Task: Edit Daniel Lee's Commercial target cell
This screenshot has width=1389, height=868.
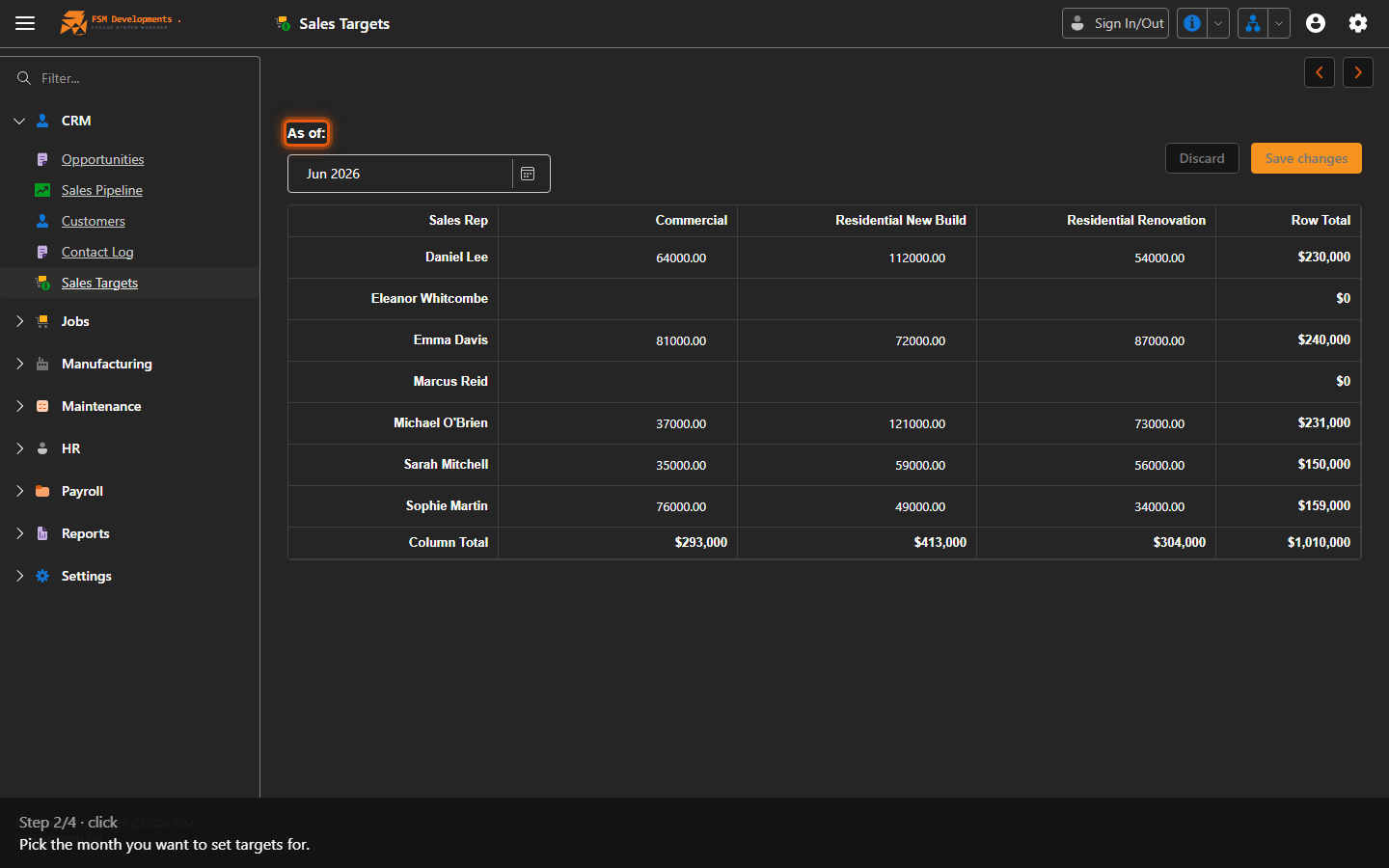Action: pos(617,258)
